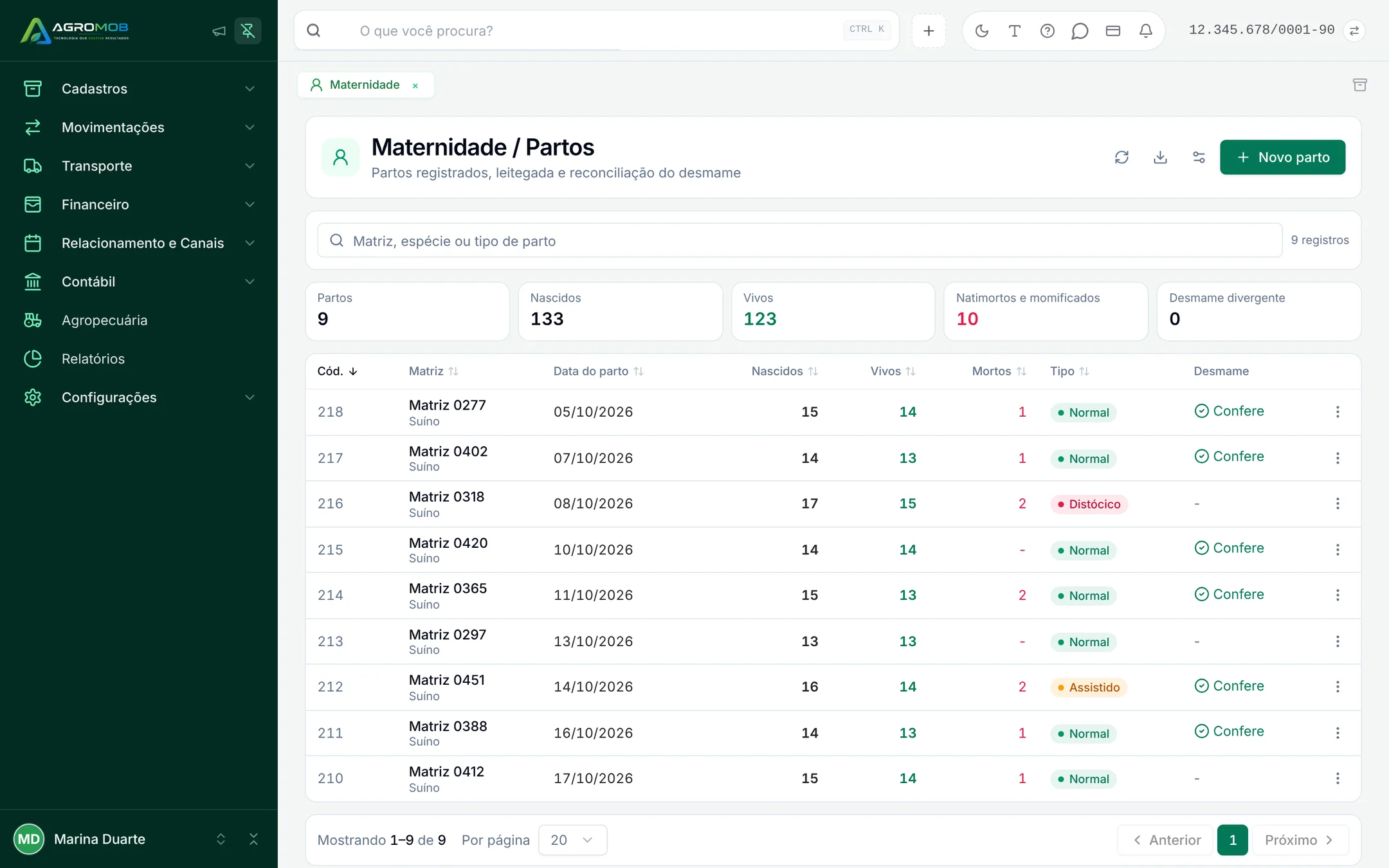Expand the Financeiro menu

click(x=139, y=204)
